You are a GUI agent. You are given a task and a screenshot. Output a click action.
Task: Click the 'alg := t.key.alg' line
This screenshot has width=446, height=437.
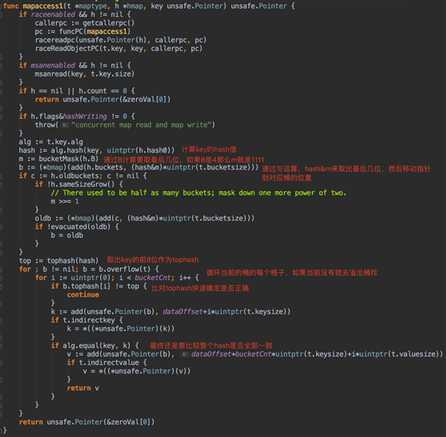point(51,142)
